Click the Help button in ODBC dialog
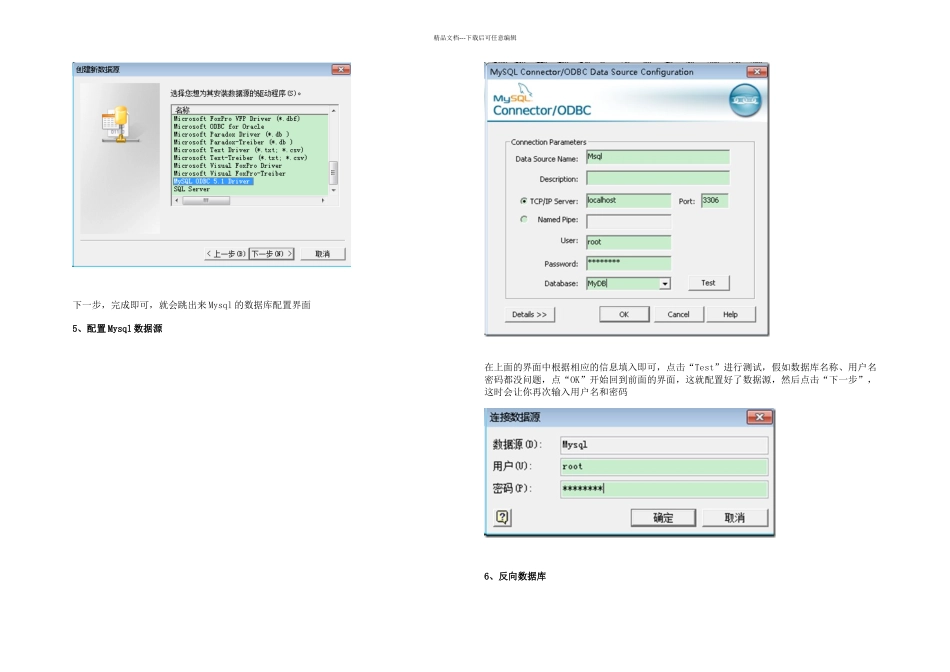 731,314
